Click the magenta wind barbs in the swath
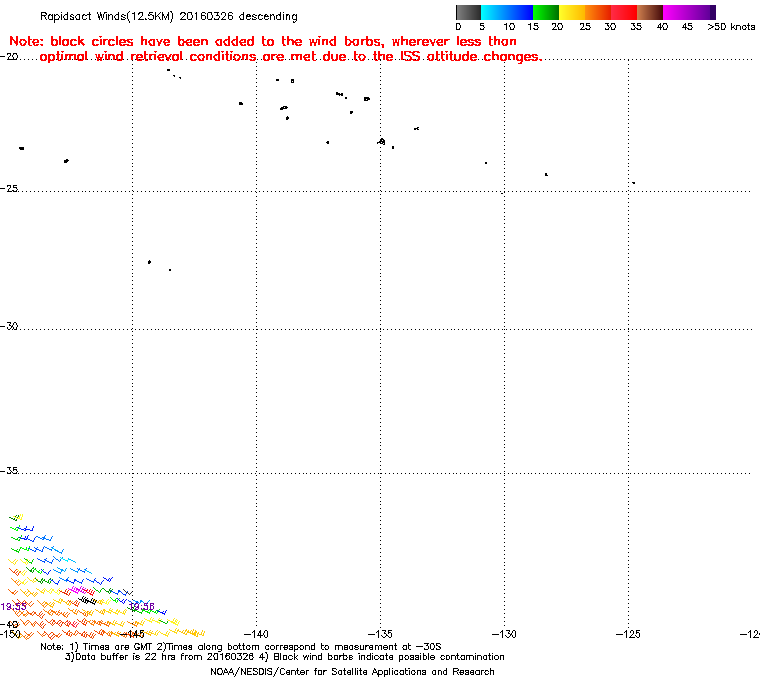 [80, 591]
